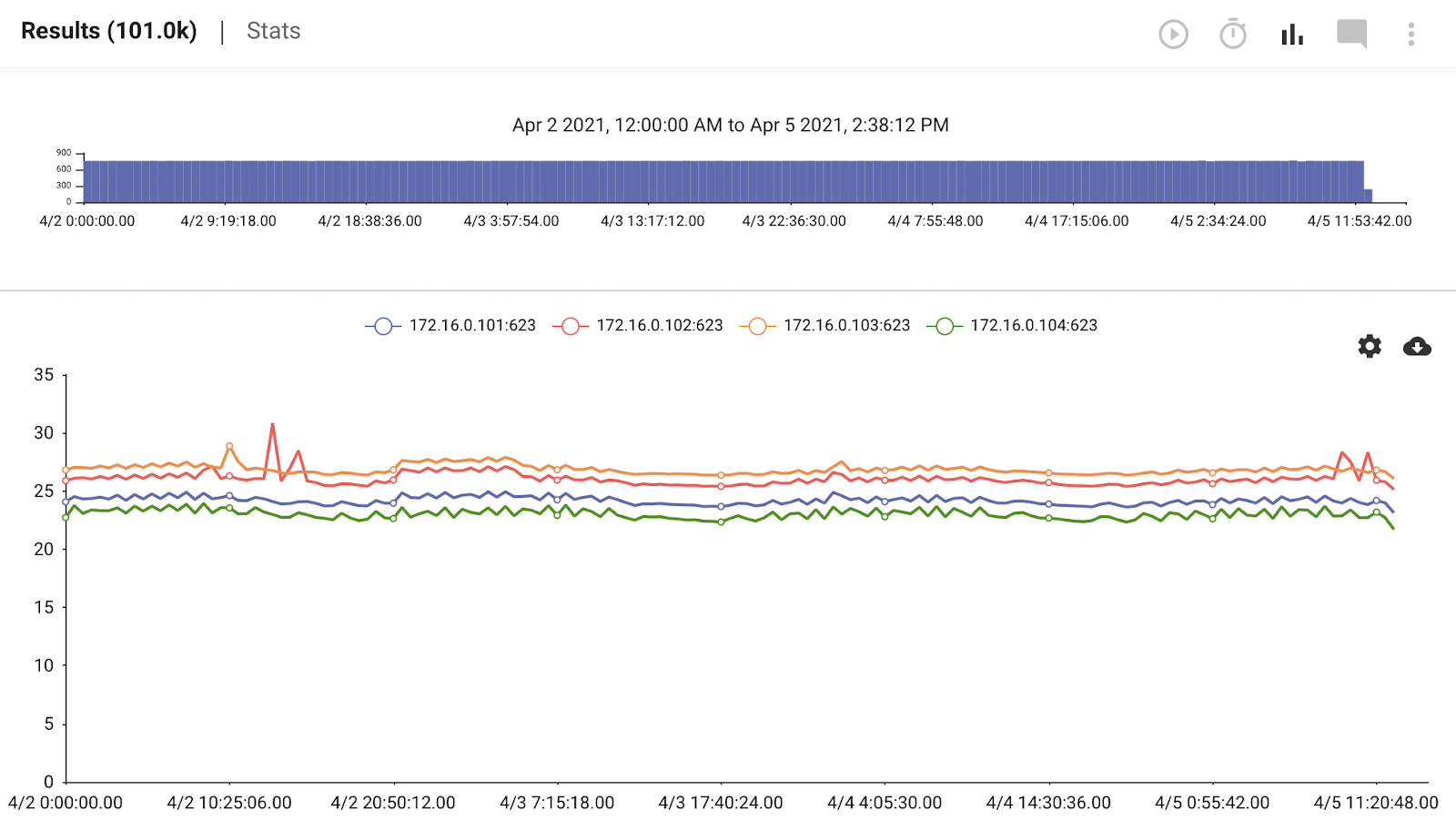
Task: Toggle the 172.16.0.104:623 green legend entry
Action: (x=1034, y=326)
